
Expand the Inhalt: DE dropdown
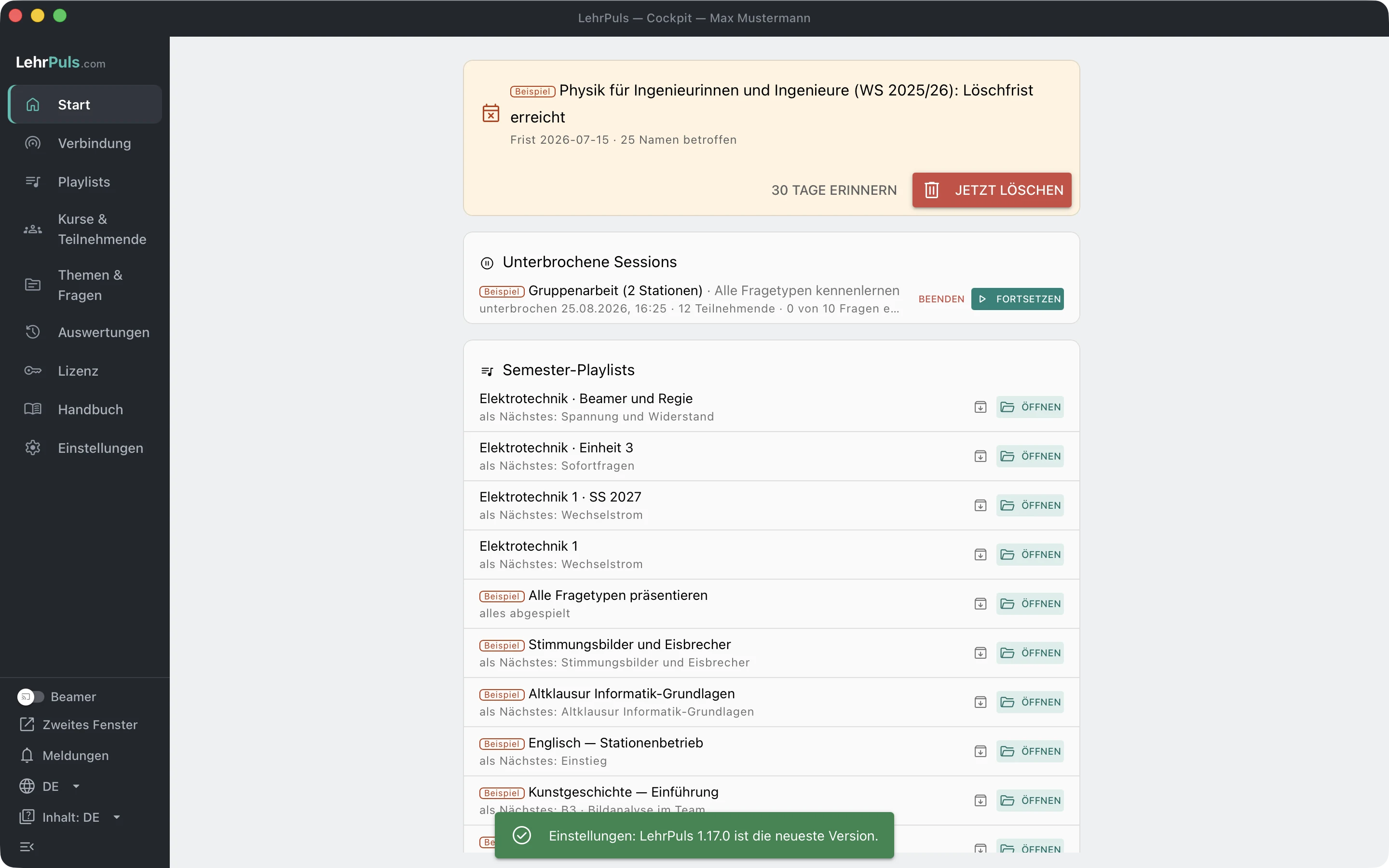click(70, 817)
